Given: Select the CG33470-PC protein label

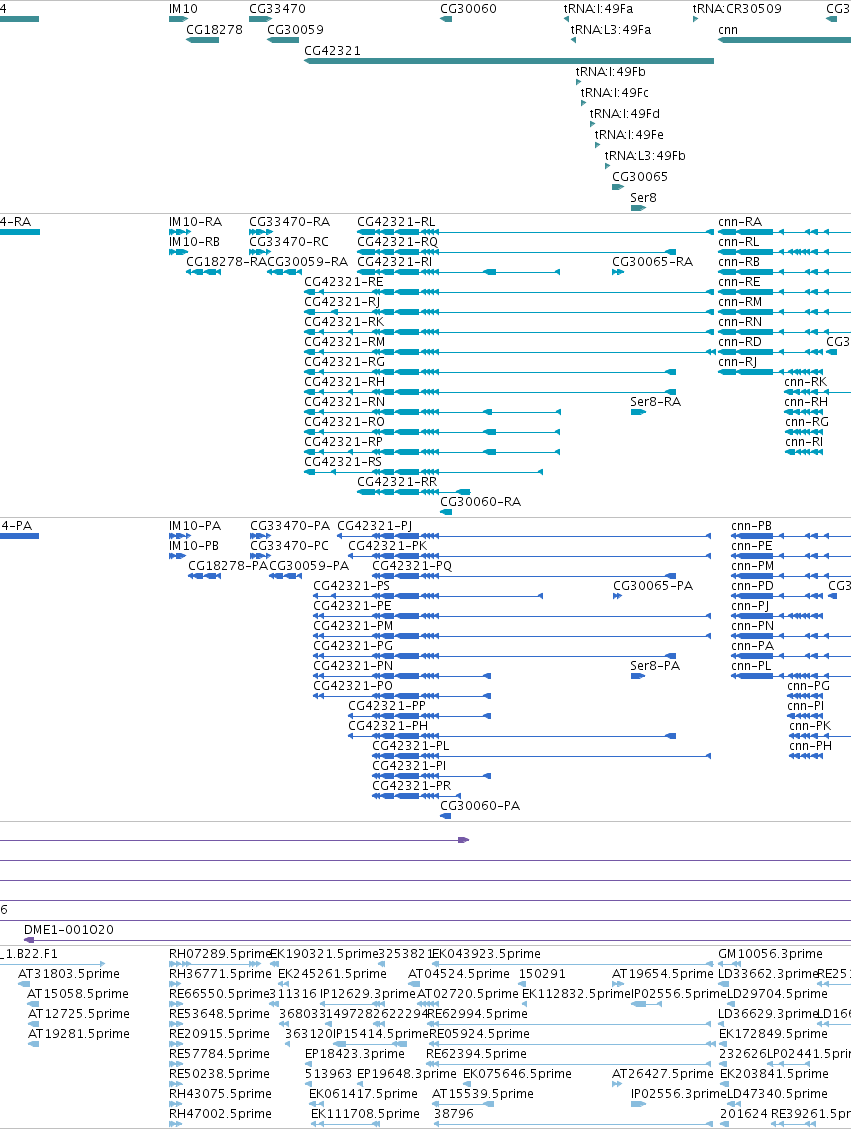Looking at the screenshot, I should (289, 546).
